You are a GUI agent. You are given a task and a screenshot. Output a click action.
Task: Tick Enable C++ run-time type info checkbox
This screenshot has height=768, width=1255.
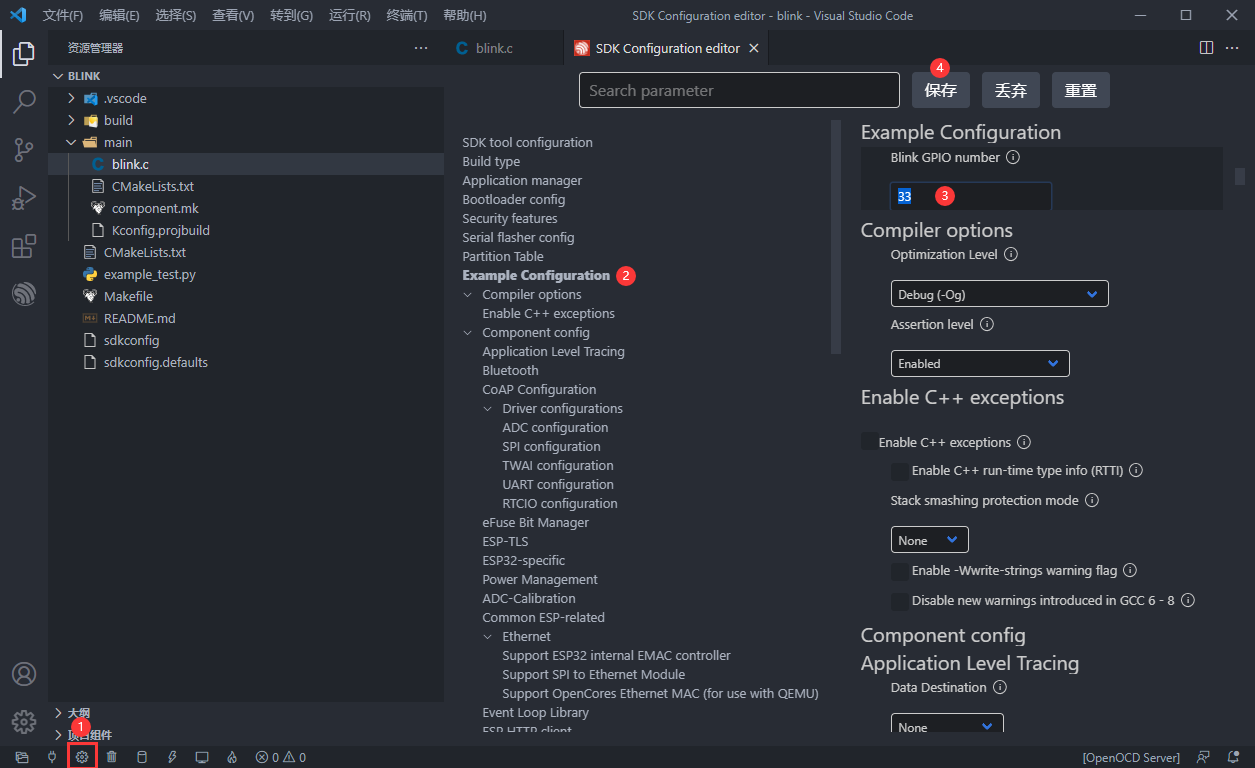click(x=900, y=471)
